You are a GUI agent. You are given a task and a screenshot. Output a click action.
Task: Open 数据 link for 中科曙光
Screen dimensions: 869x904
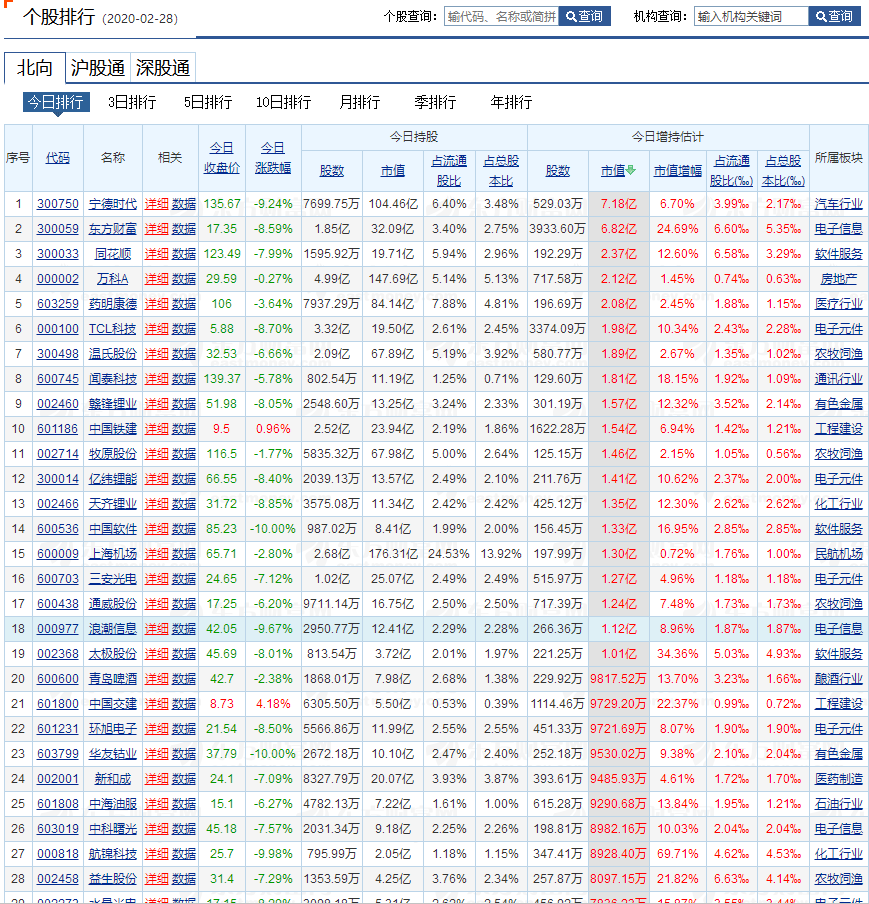[183, 828]
